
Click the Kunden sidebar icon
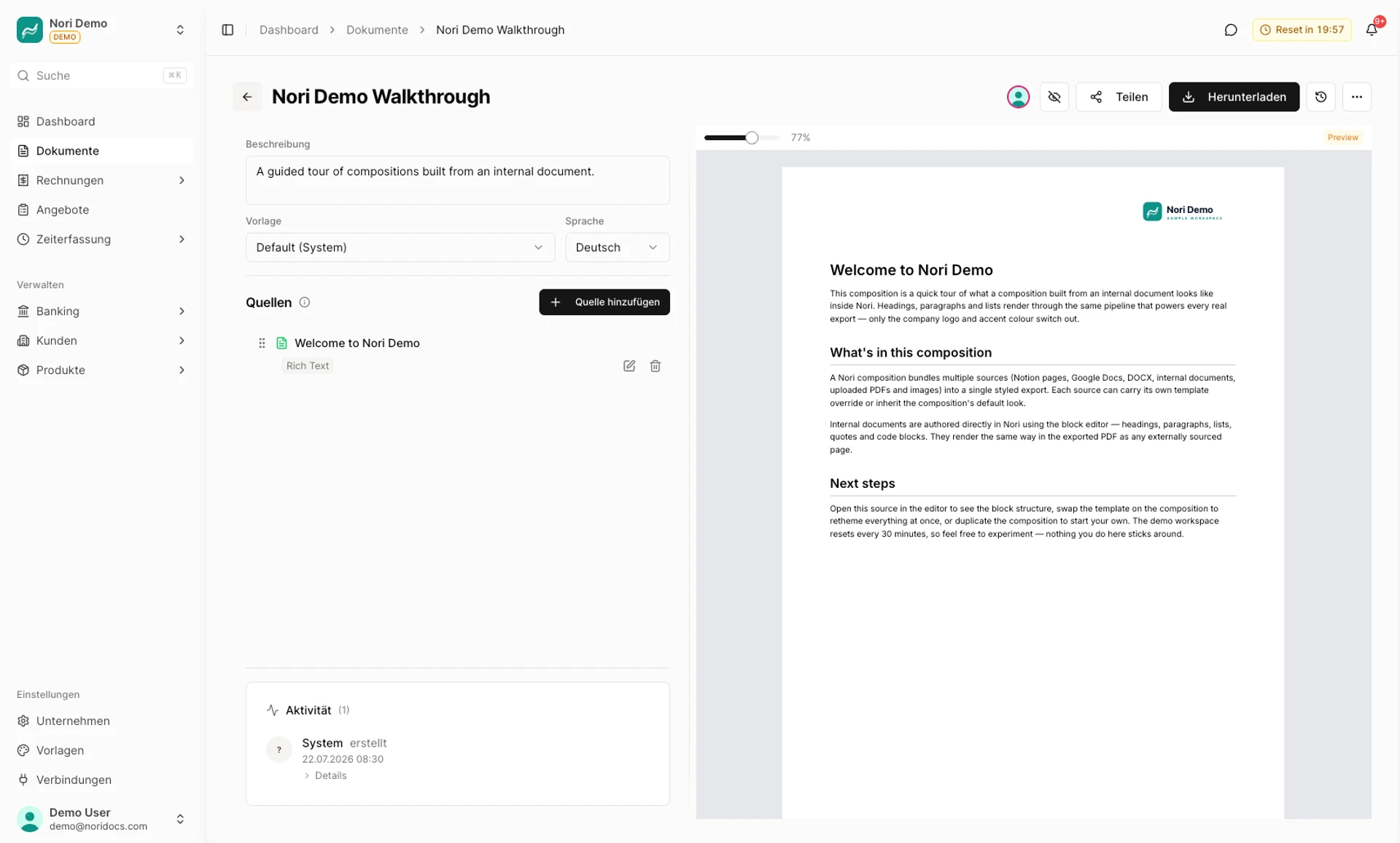click(23, 341)
